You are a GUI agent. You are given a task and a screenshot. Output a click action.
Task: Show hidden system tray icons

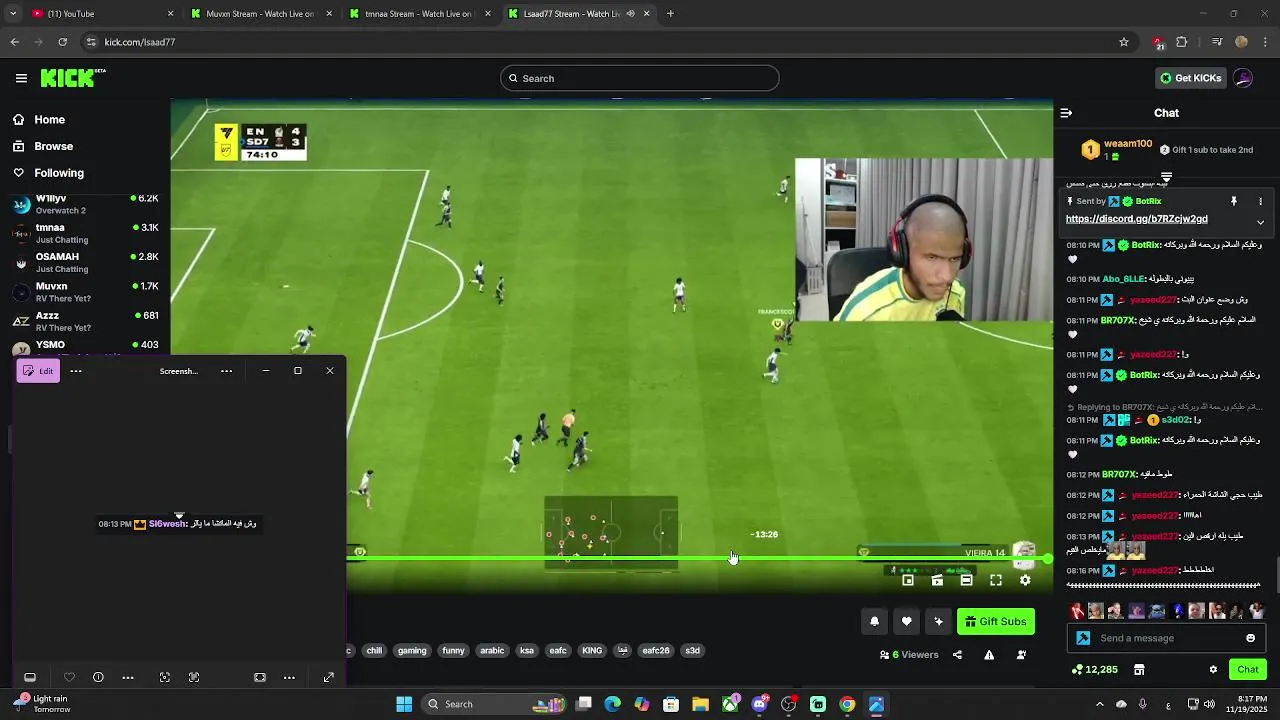tap(1099, 704)
